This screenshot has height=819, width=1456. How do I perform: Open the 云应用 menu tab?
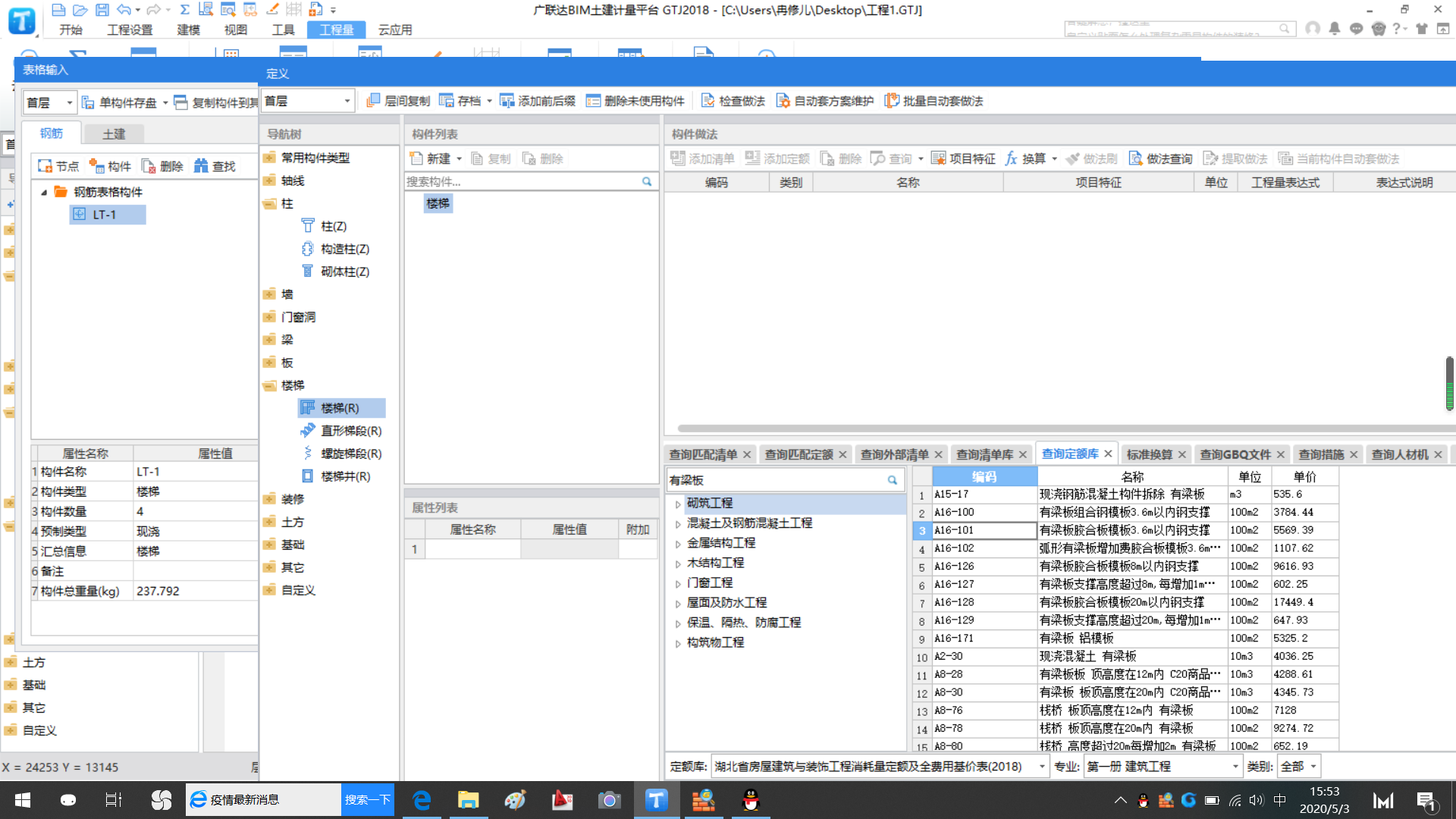(395, 30)
